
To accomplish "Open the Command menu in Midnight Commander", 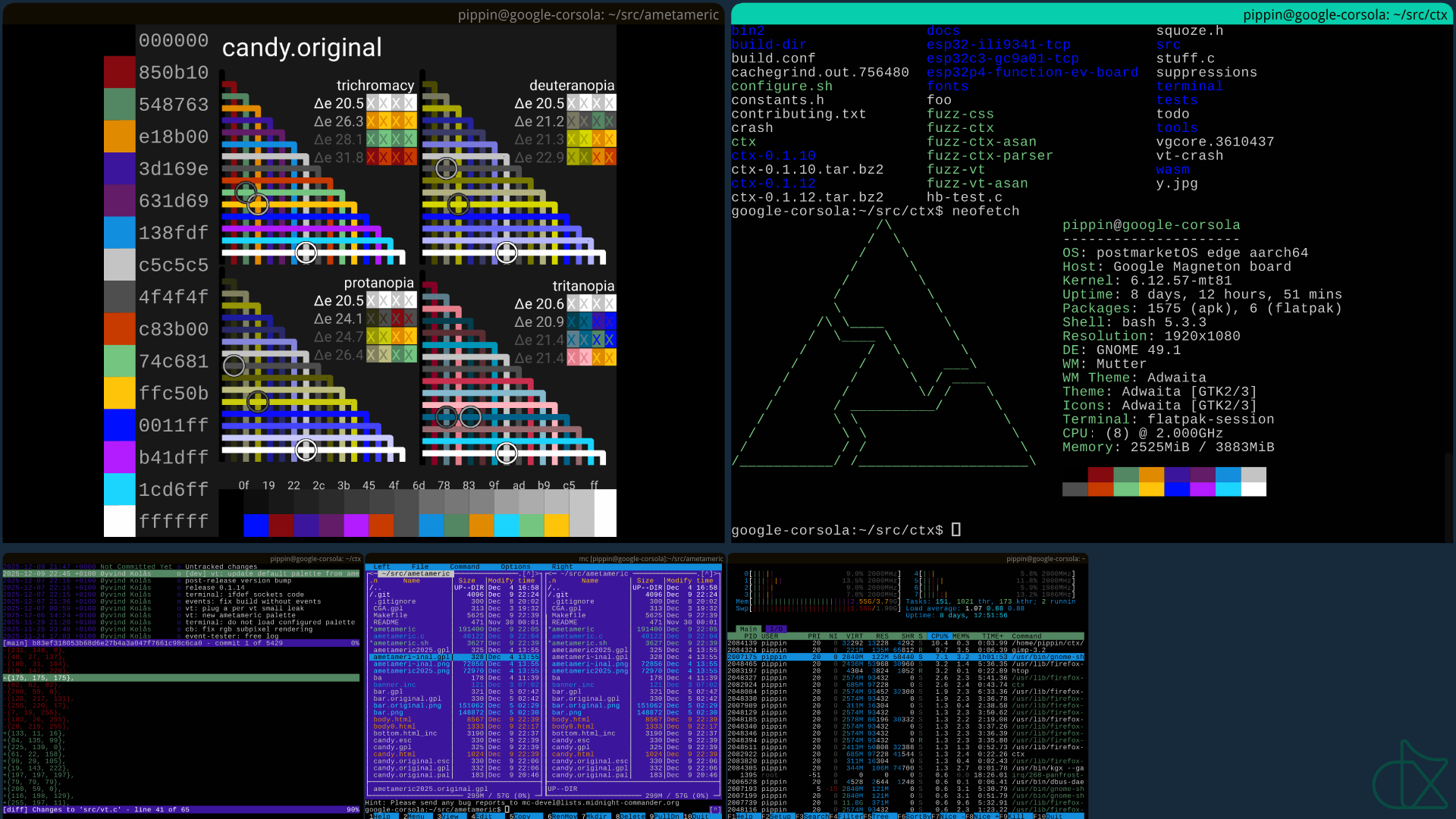I will (464, 566).
